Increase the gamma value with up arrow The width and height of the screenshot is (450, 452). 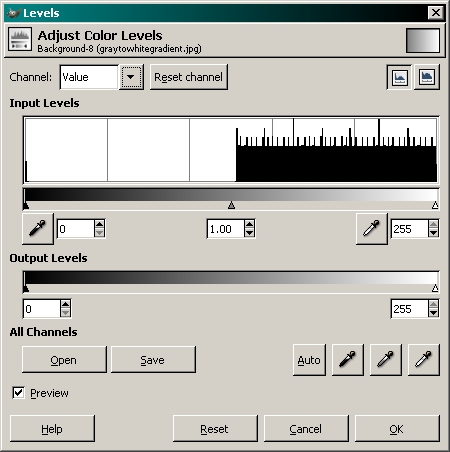point(249,225)
